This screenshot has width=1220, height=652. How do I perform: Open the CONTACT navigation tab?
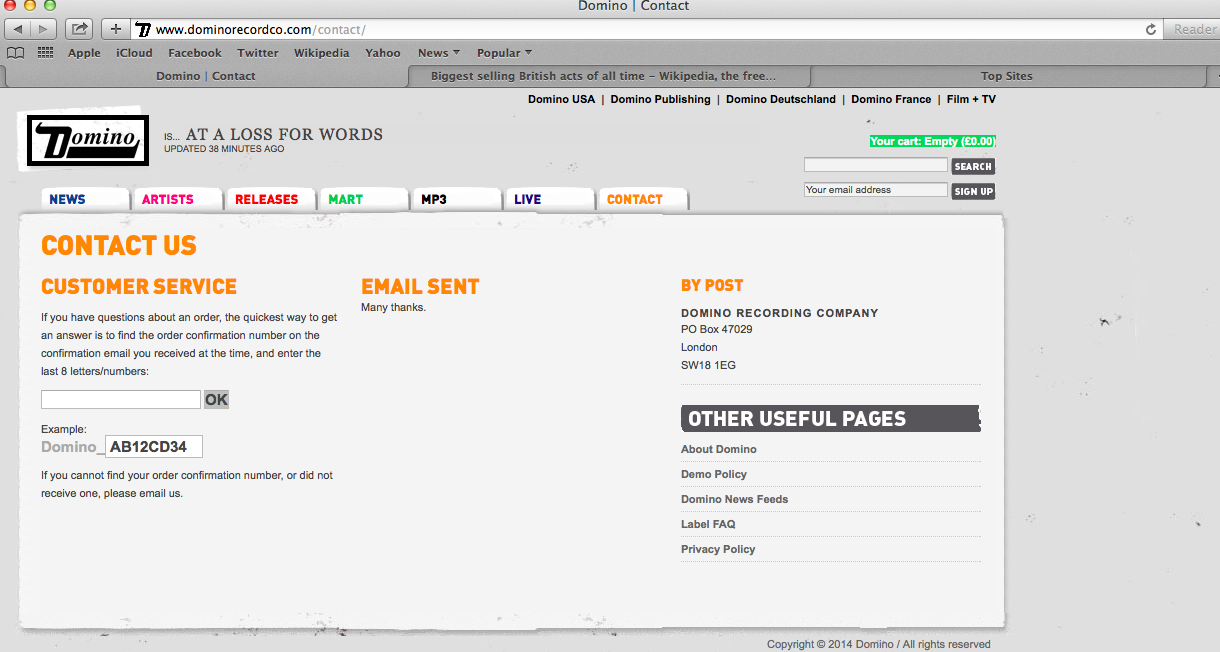pyautogui.click(x=644, y=199)
